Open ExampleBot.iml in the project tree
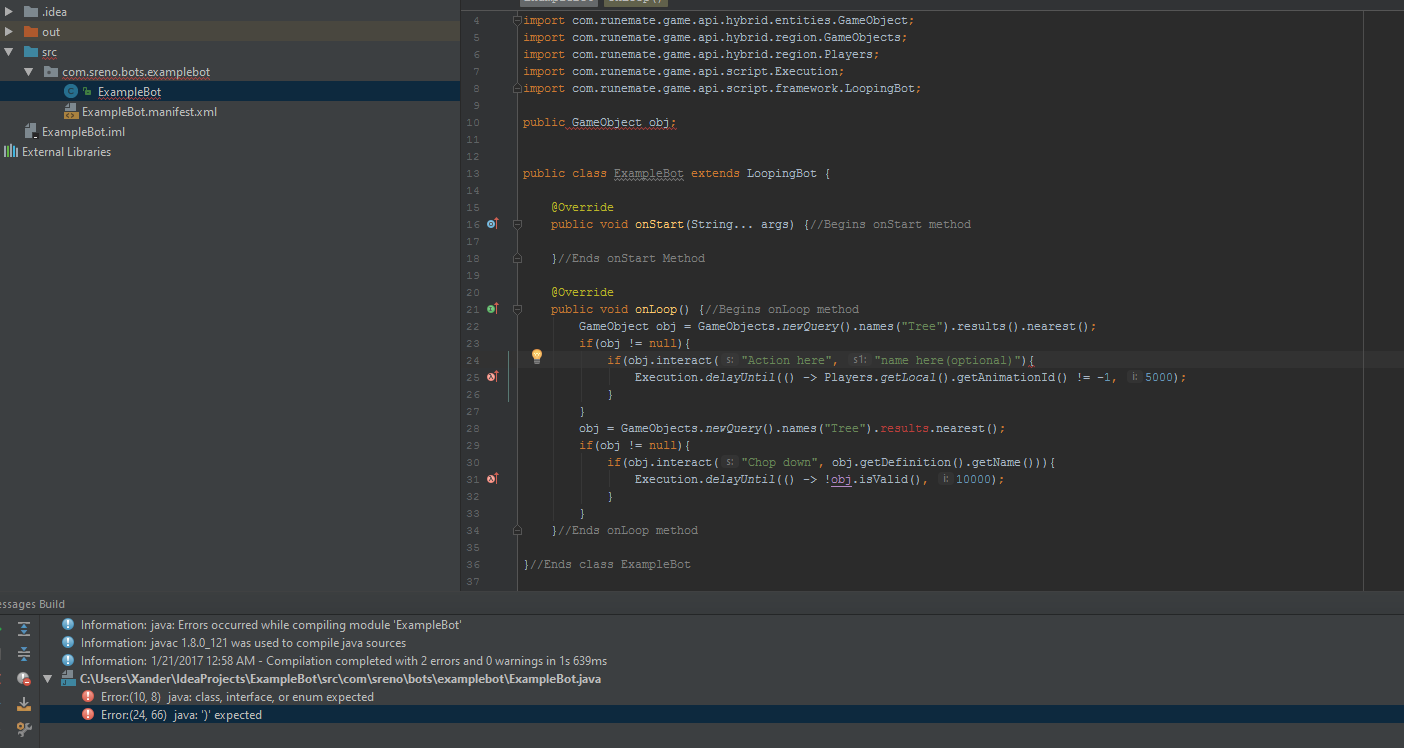 [83, 132]
